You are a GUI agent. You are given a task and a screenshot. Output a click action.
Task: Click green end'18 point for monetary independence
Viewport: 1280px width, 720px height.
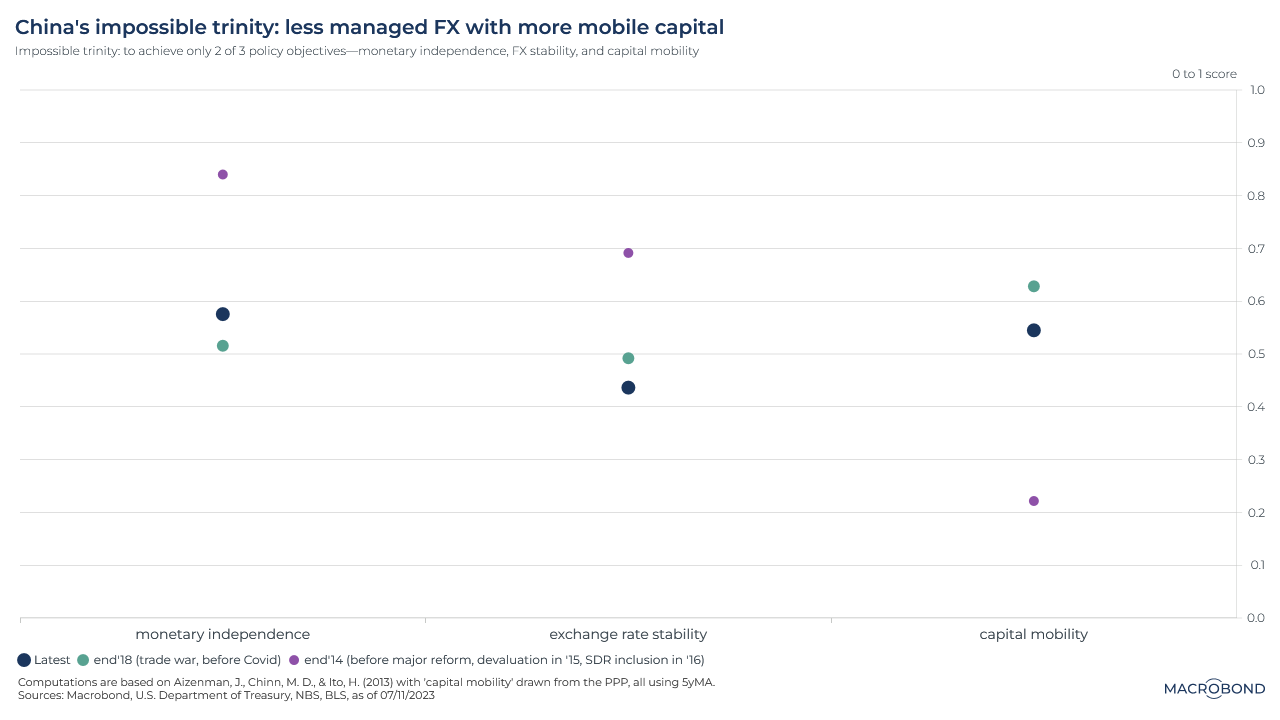click(223, 346)
